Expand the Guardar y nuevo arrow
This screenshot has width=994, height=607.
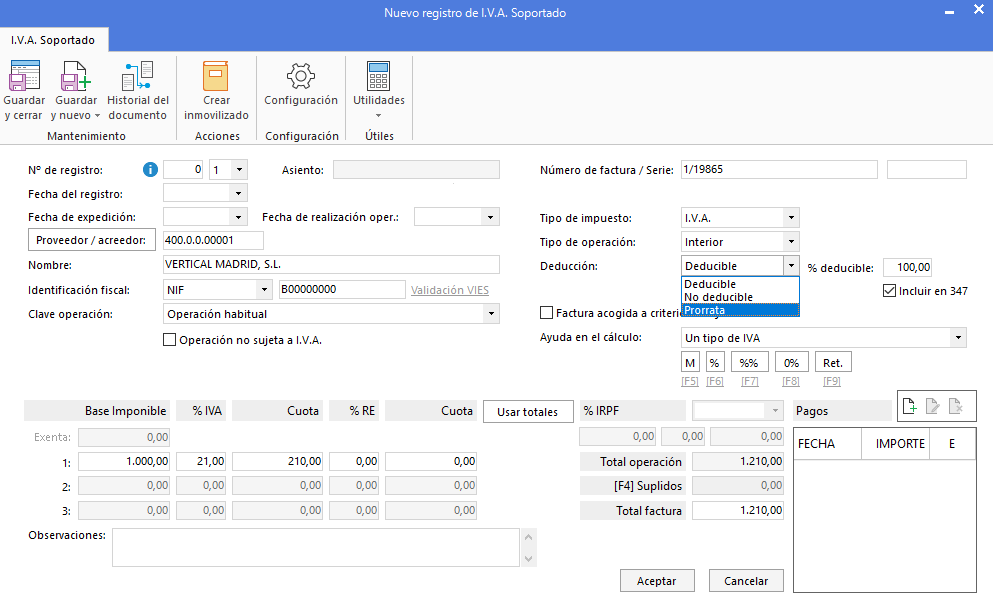pyautogui.click(x=97, y=116)
